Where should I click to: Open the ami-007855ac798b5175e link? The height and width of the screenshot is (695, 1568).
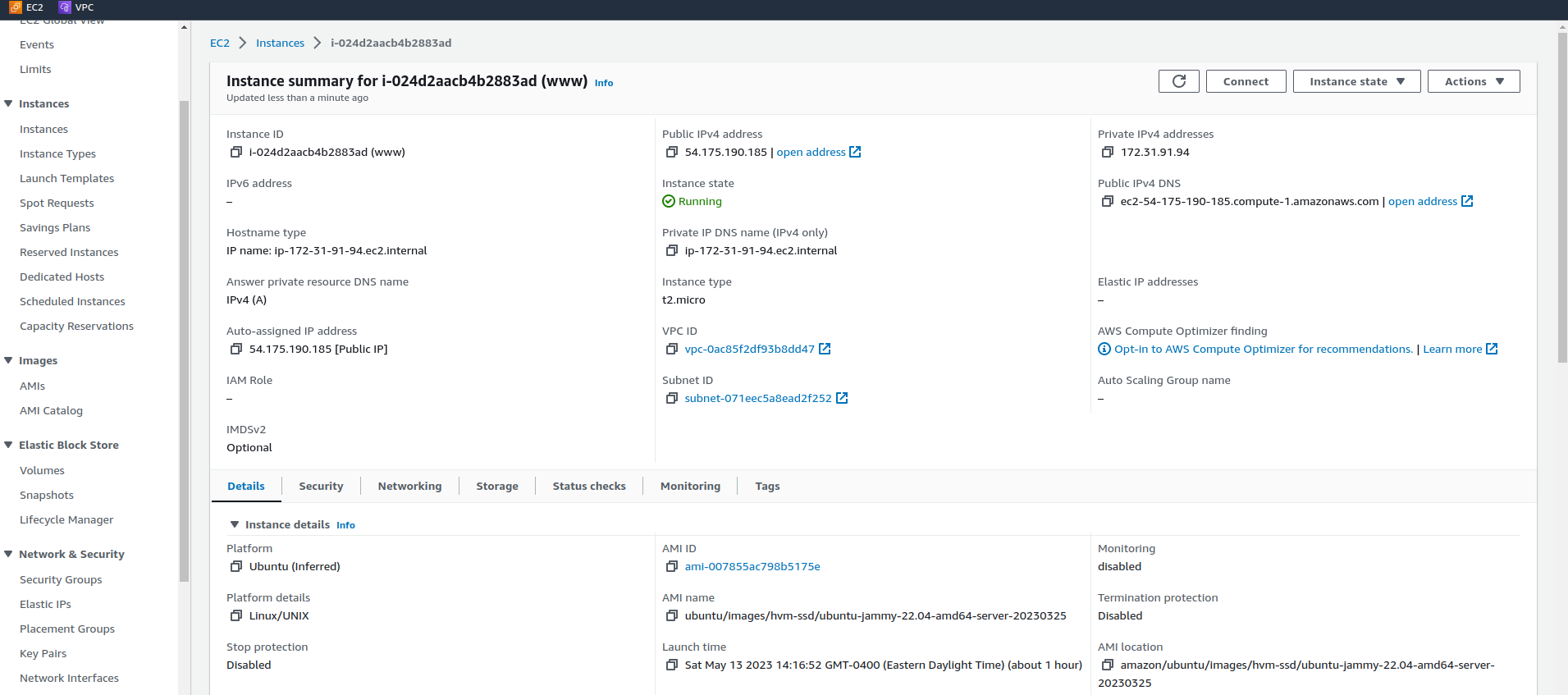click(752, 566)
